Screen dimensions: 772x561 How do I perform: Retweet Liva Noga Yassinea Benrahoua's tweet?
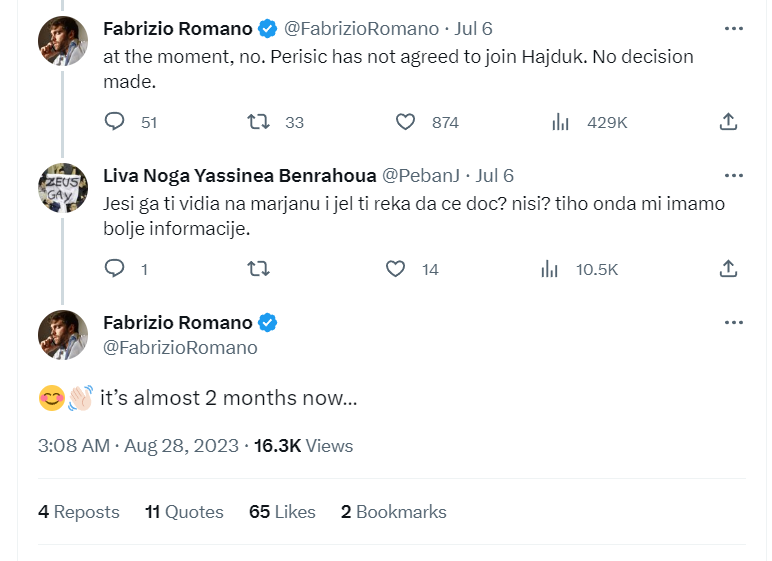click(259, 269)
